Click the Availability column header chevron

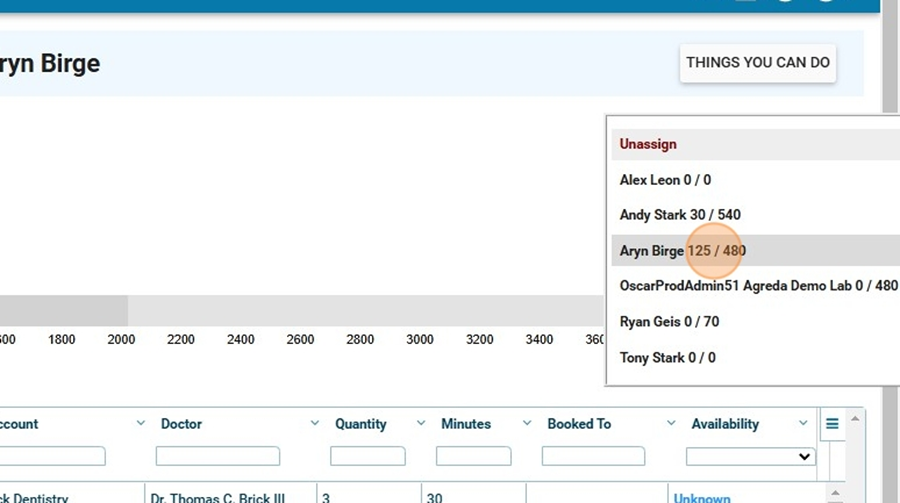(803, 424)
